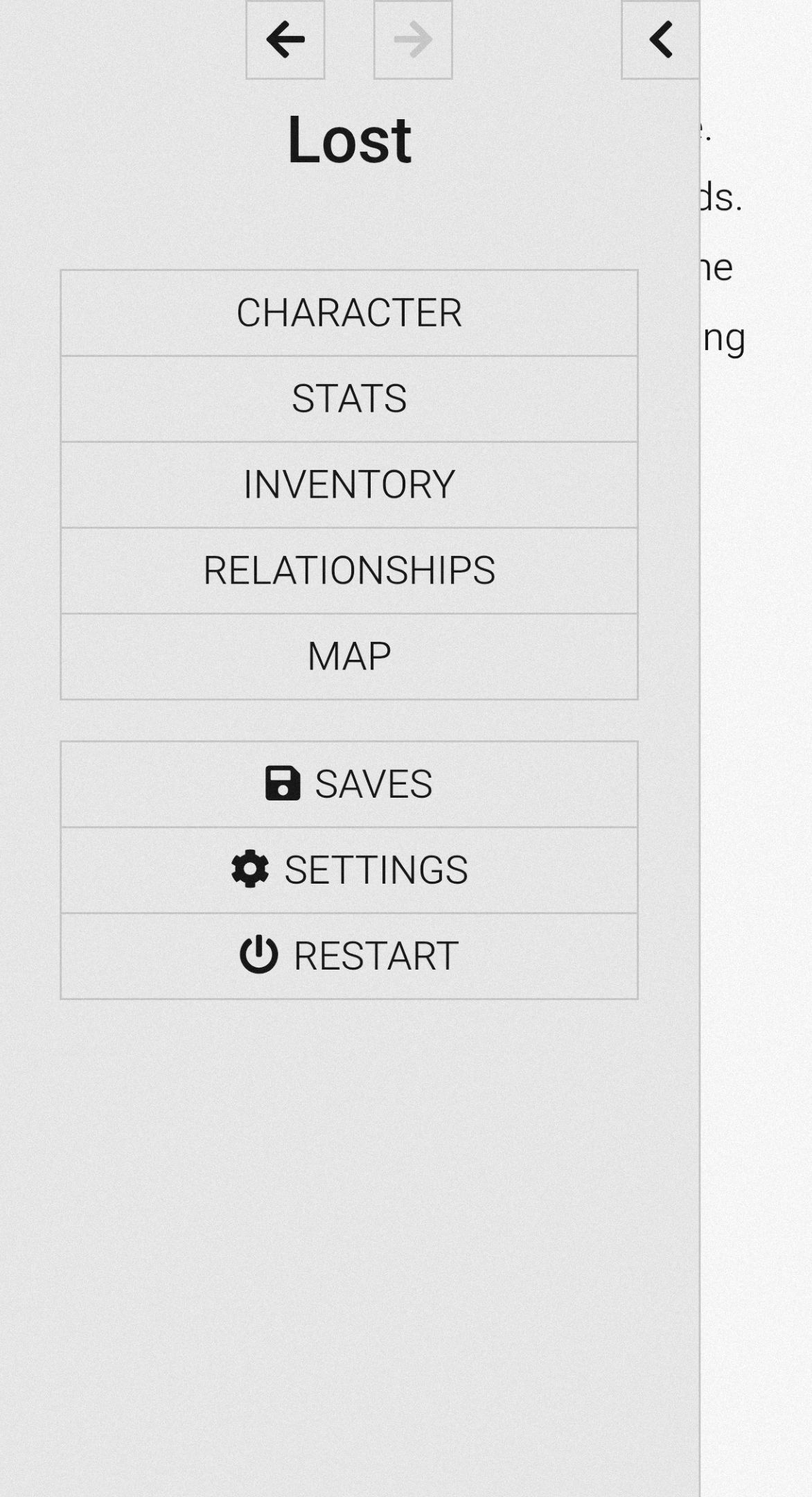Viewport: 812px width, 1497px height.
Task: Open the STATS menu entry
Action: pyautogui.click(x=349, y=399)
